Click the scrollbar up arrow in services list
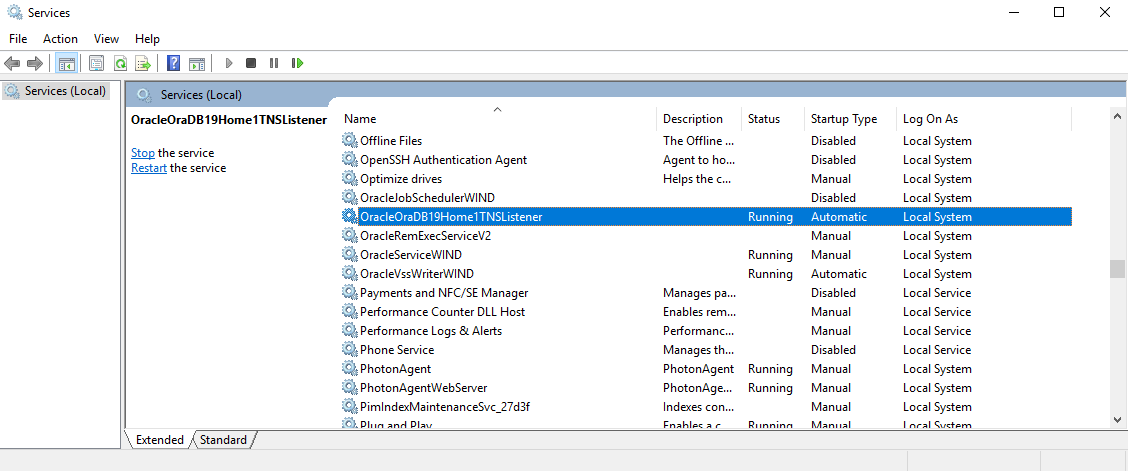Screen dimensions: 1128x471 (x=1116, y=115)
